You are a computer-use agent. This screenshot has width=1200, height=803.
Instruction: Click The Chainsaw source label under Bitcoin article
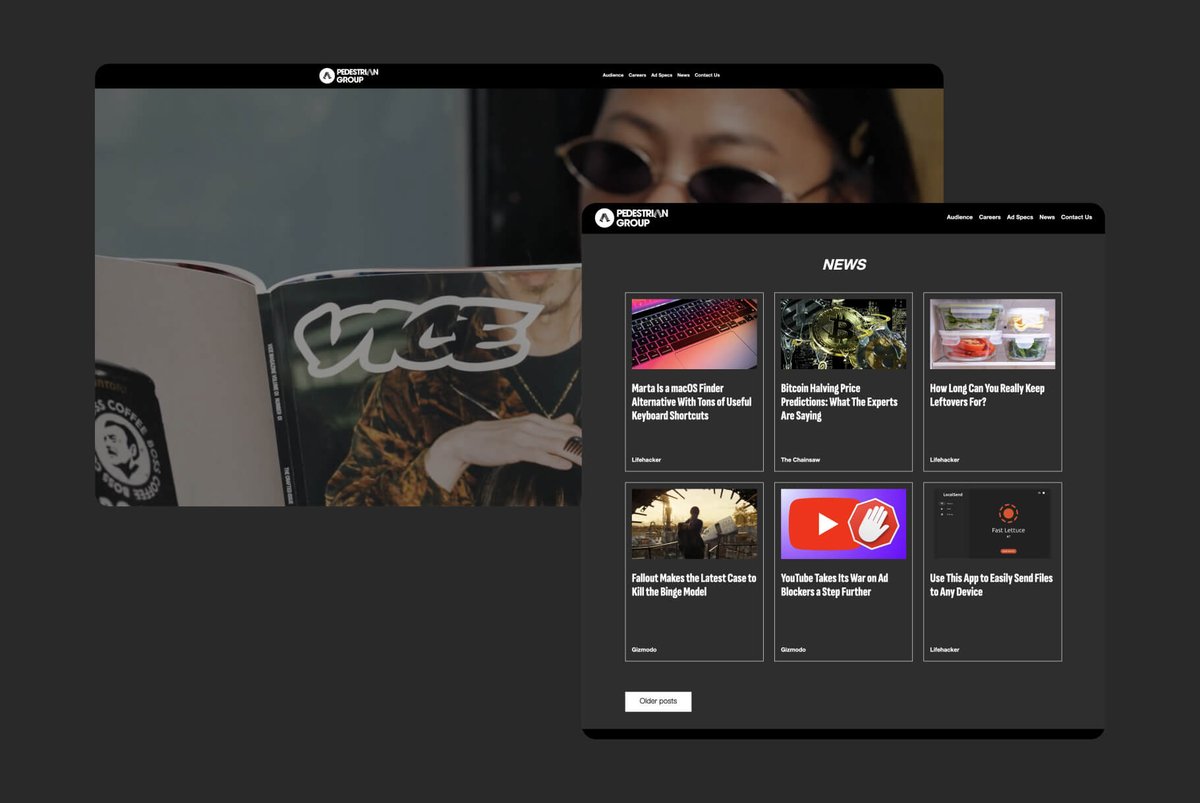coord(800,460)
